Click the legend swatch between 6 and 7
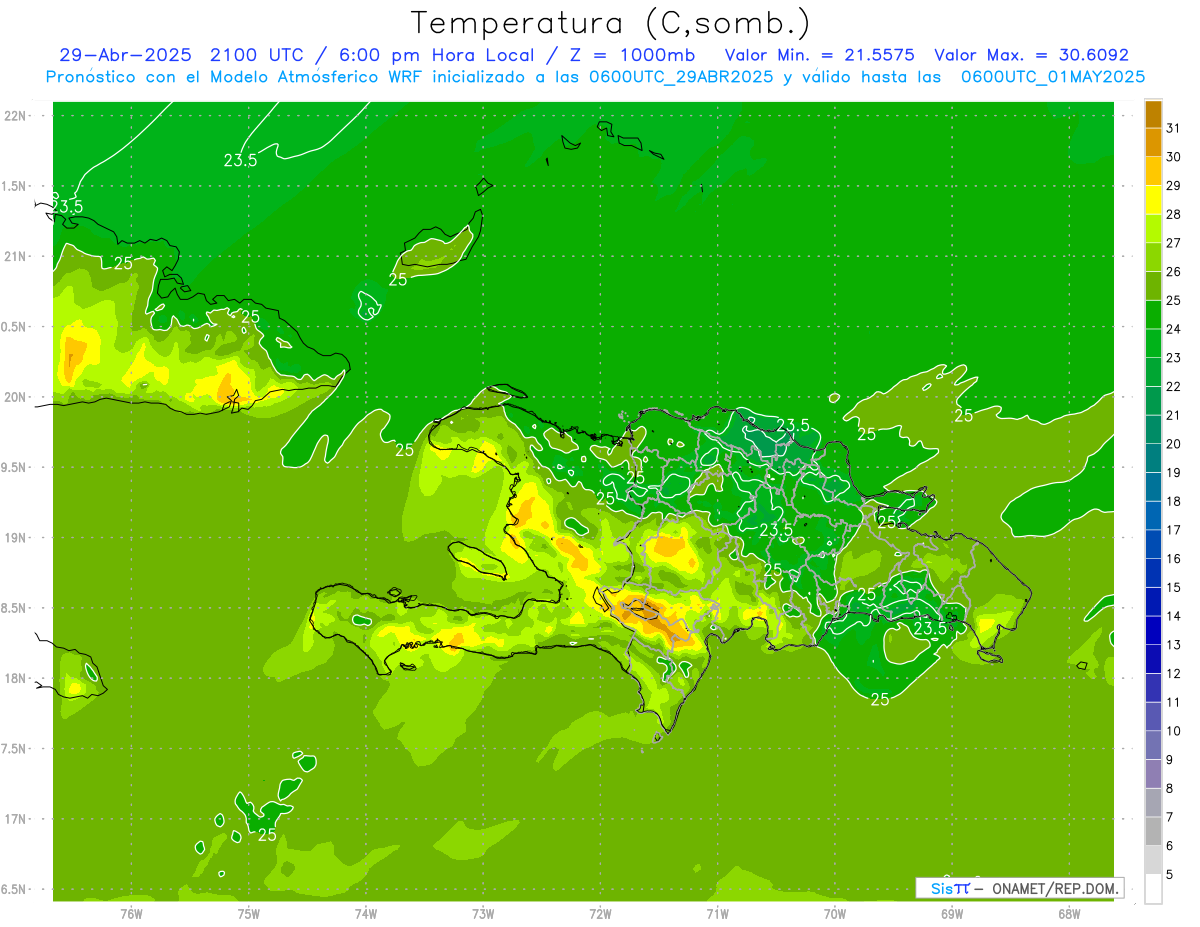 click(x=1153, y=831)
